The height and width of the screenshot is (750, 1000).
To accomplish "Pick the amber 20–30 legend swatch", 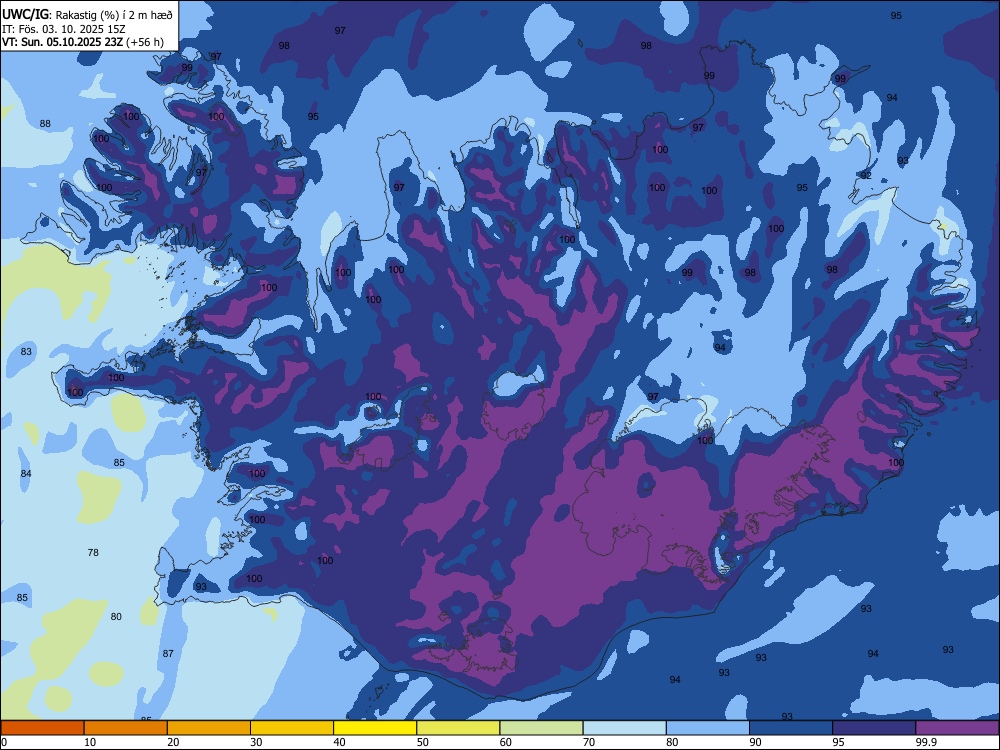I will [209, 728].
